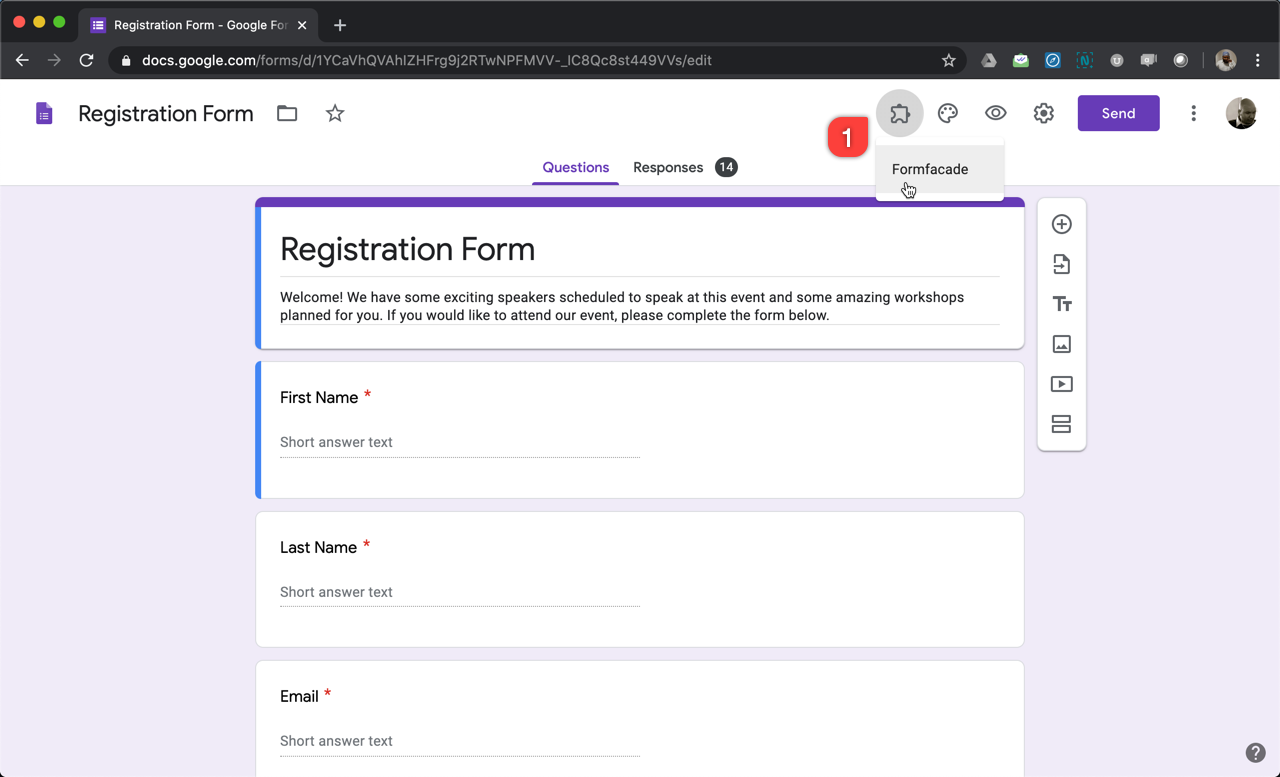
Task: Click the import questions icon
Action: [x=1061, y=264]
